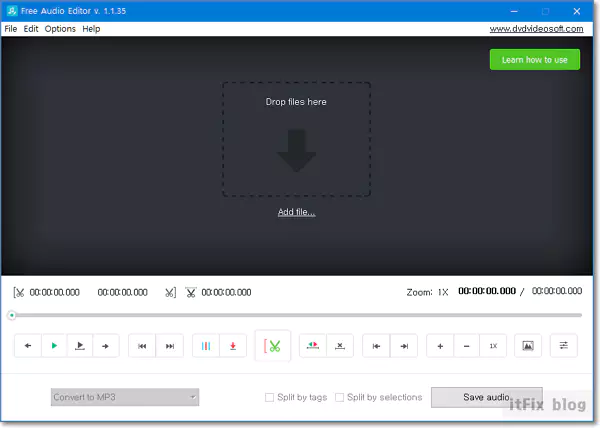Jump to next marker with fast-forward button
Viewport: 600px width, 428px height.
pos(170,346)
